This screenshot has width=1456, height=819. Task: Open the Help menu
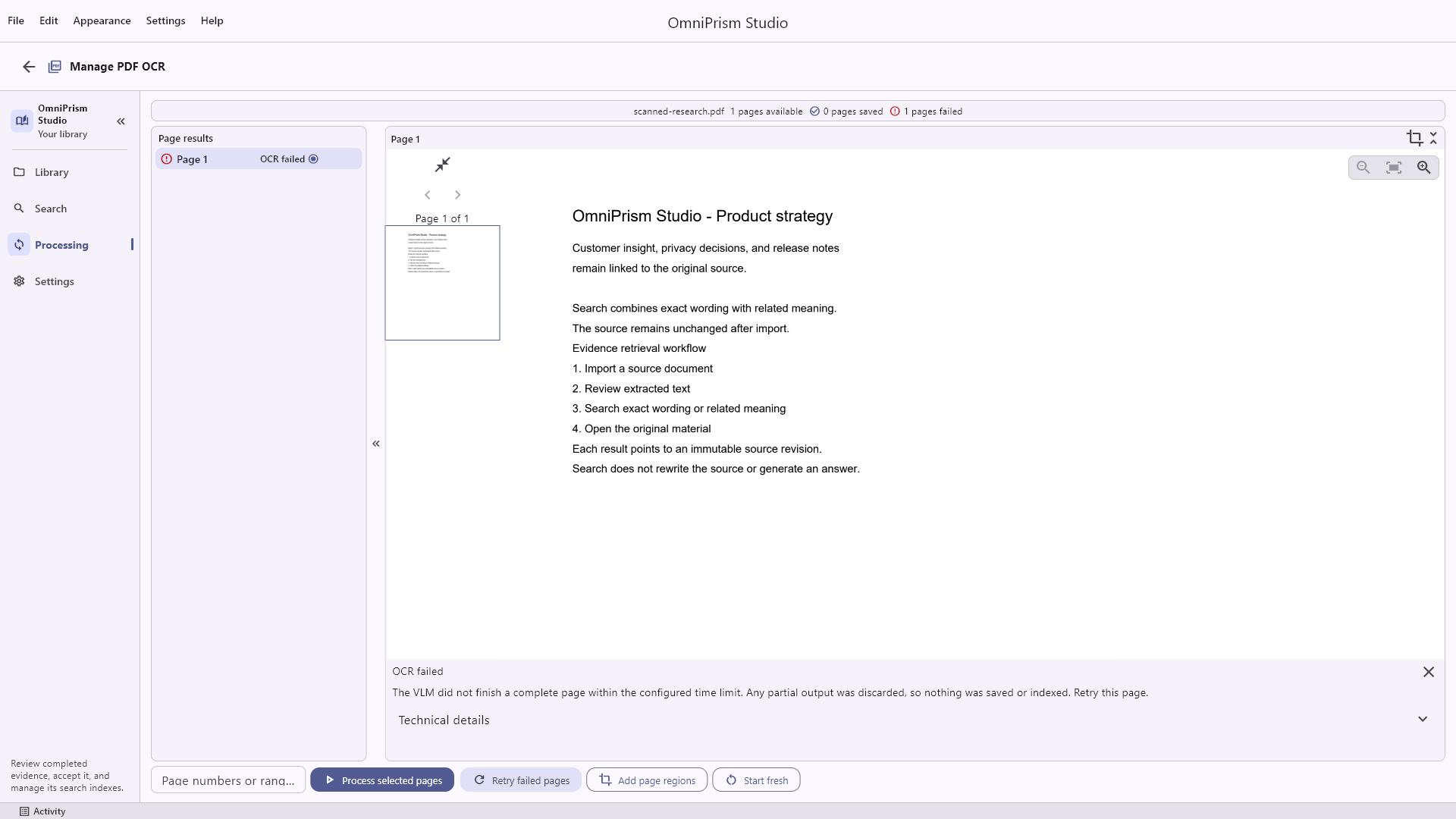click(x=212, y=20)
